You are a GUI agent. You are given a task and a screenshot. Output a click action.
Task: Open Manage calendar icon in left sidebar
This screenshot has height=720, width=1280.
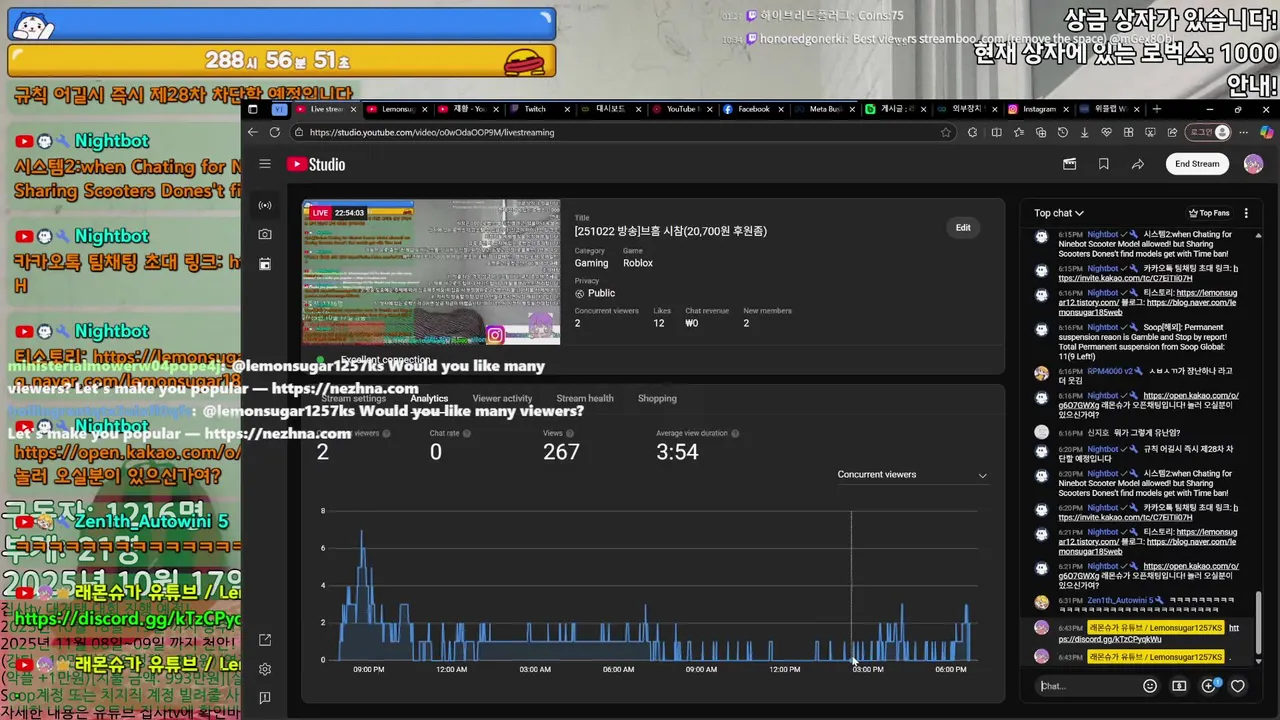click(x=265, y=264)
